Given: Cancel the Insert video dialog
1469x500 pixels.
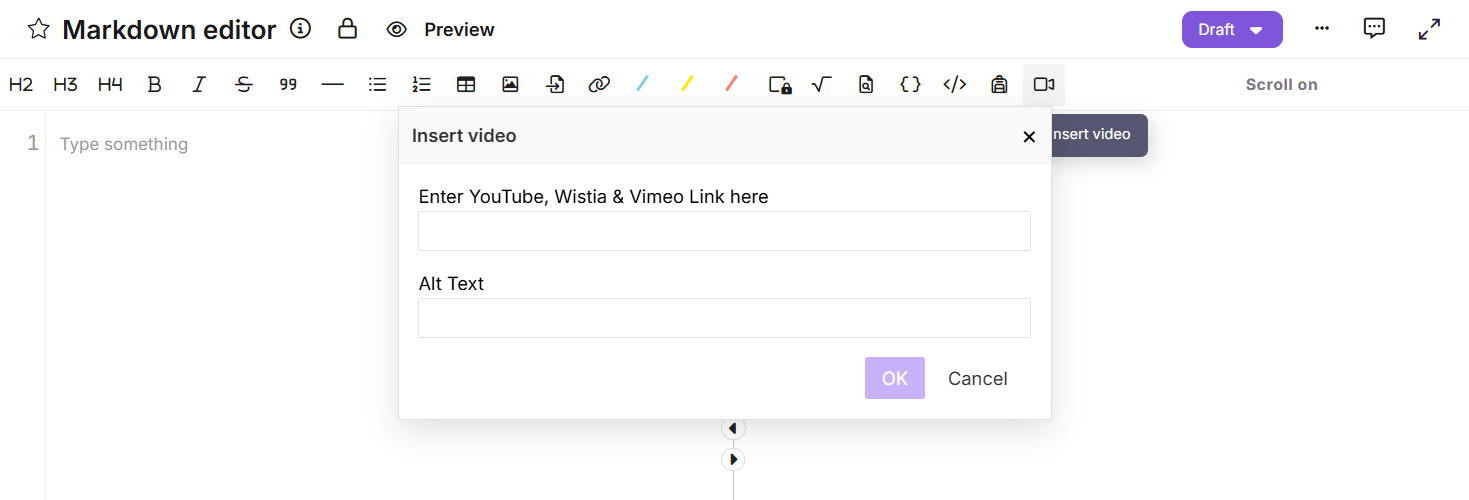Looking at the screenshot, I should click(978, 378).
